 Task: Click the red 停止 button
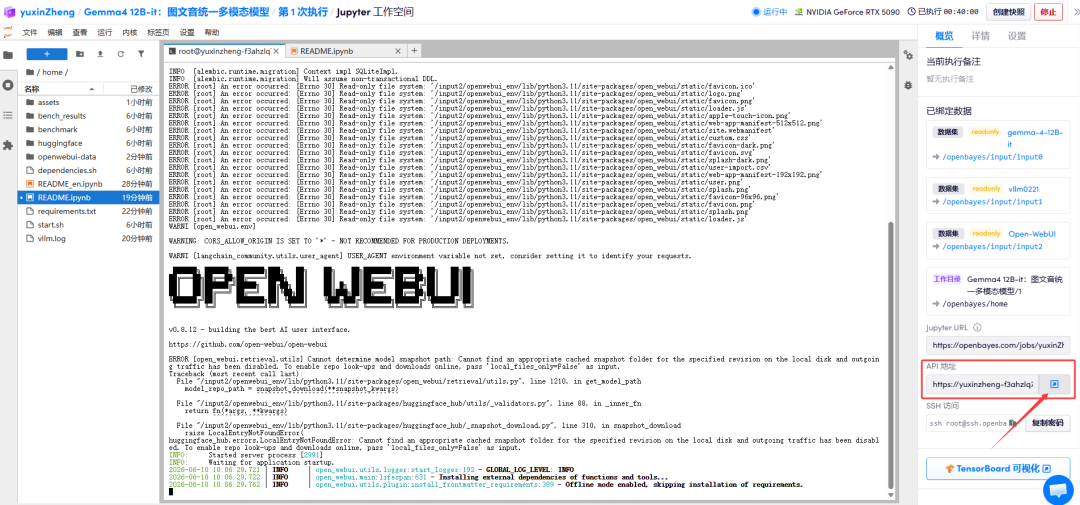[1048, 12]
